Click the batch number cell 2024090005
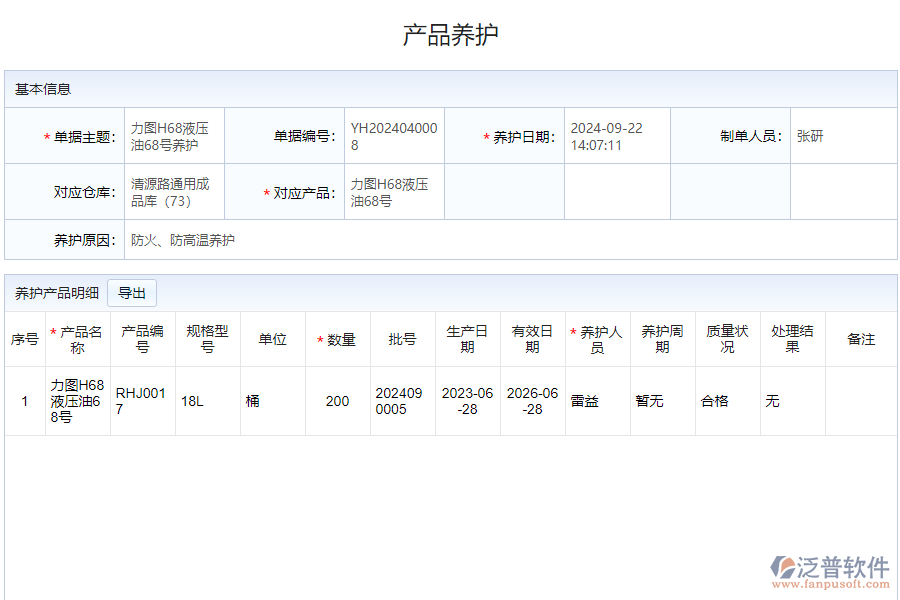 tap(392, 401)
